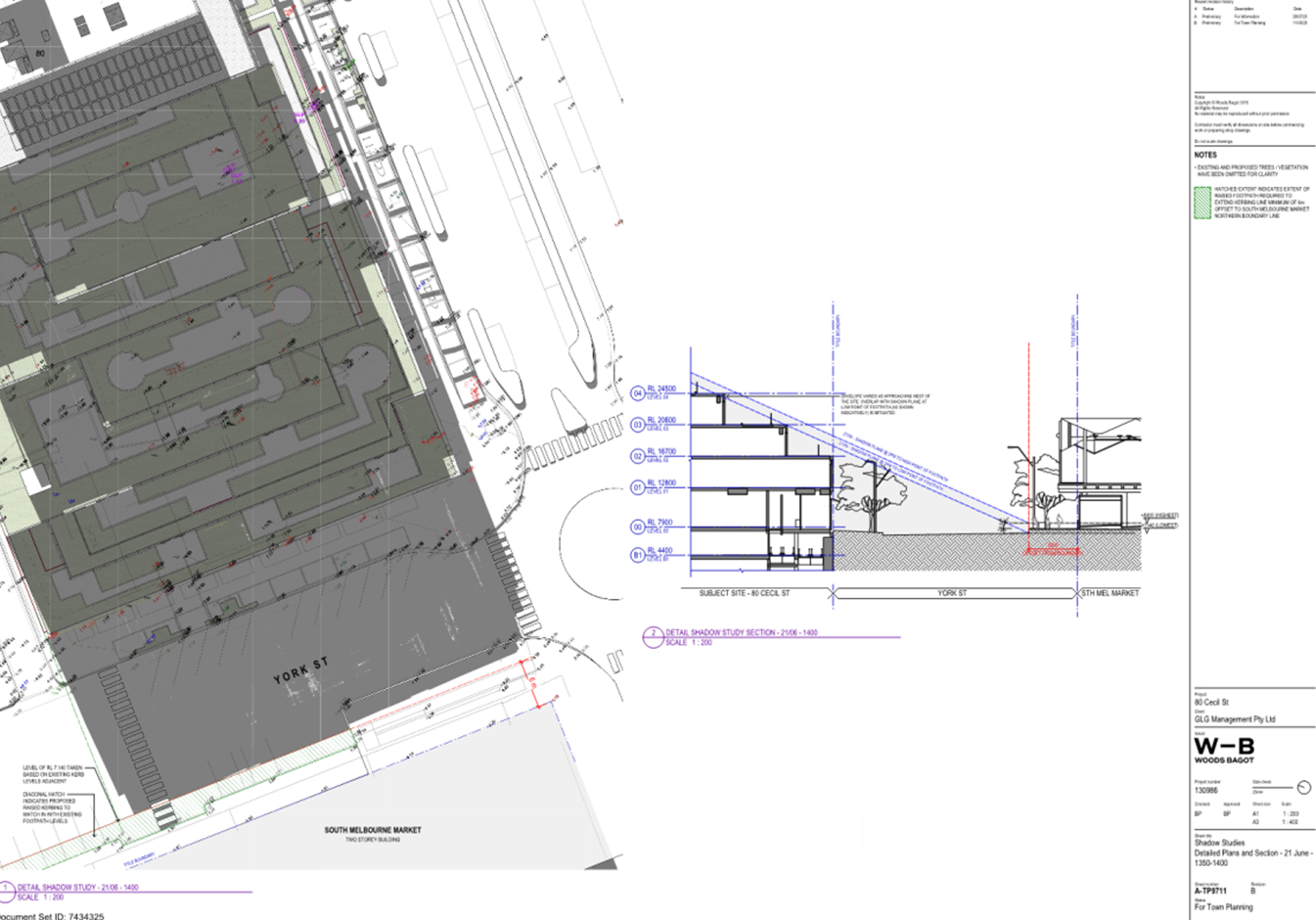Click 'DETAIL SHADOW STUDY SECTION - 21/06 - 1400' title
Image resolution: width=1316 pixels, height=920 pixels.
tap(742, 633)
